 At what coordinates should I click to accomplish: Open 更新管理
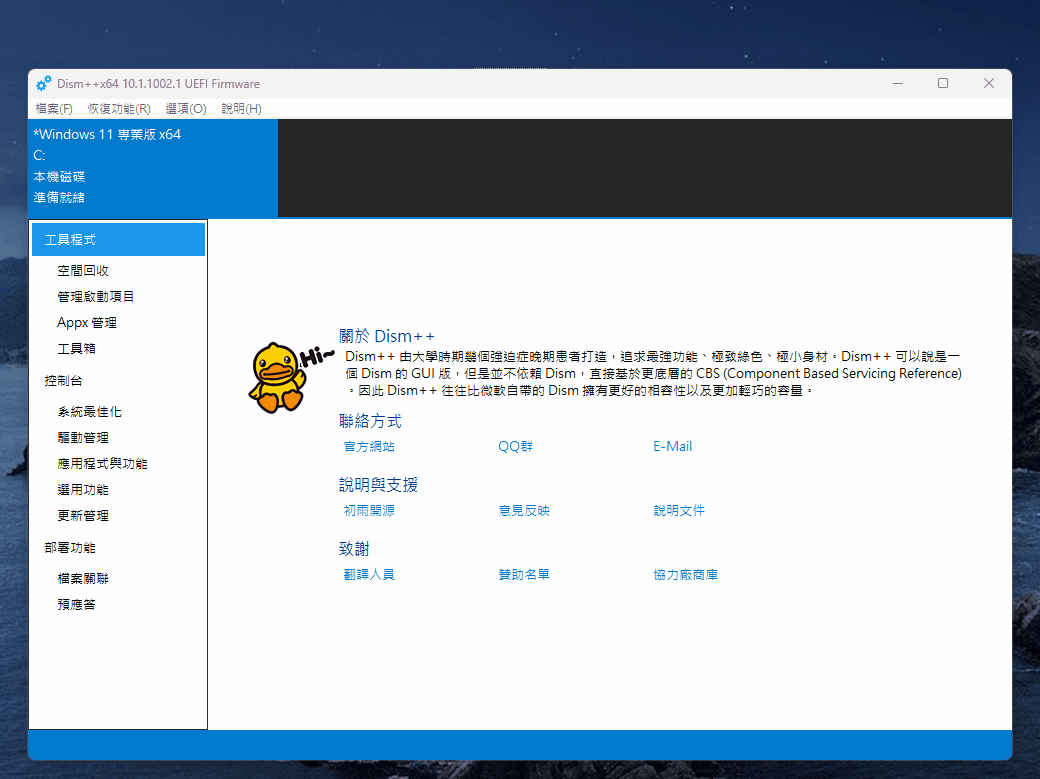(x=83, y=516)
